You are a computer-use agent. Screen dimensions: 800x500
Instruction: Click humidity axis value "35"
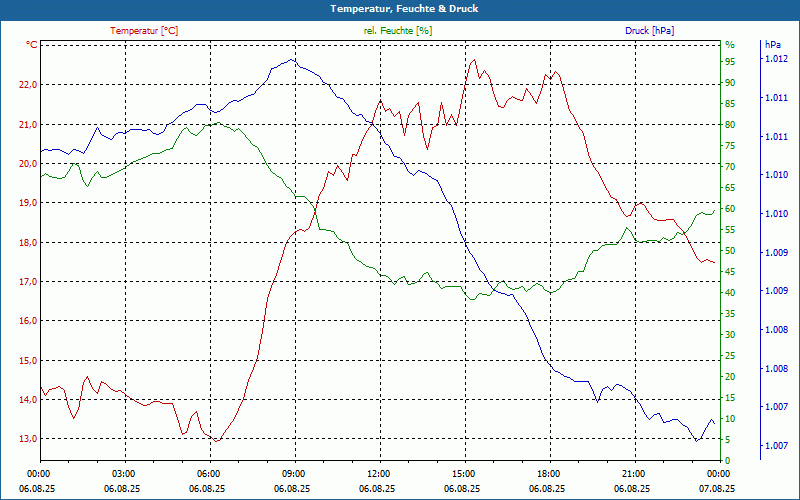click(x=730, y=314)
